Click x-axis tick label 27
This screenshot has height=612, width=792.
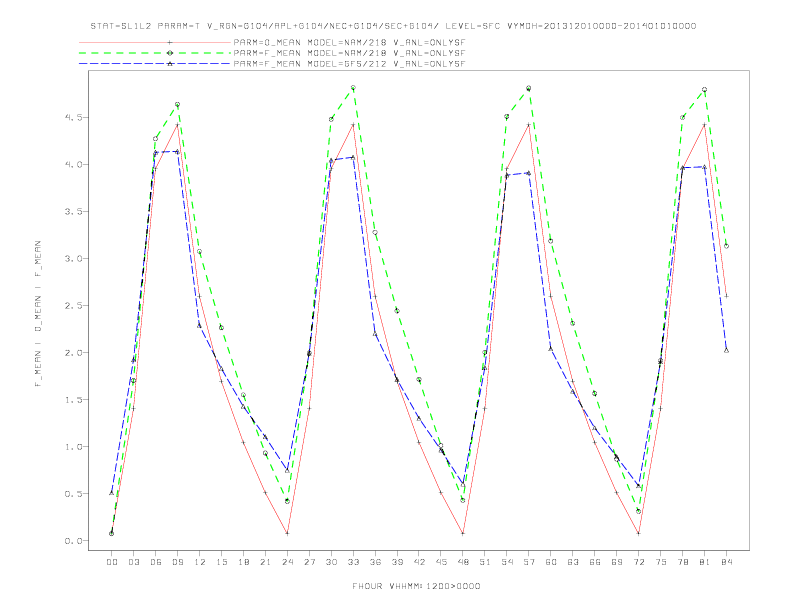309,562
